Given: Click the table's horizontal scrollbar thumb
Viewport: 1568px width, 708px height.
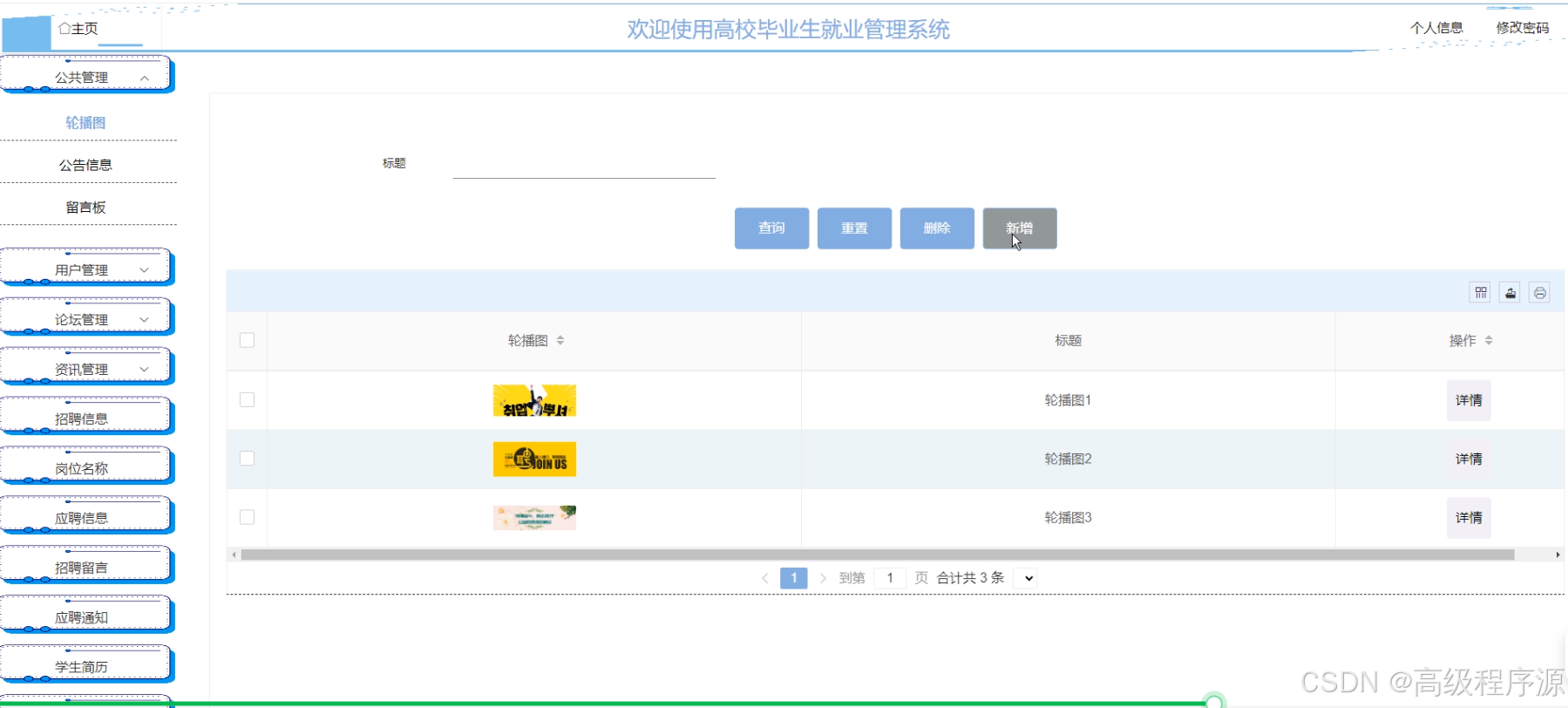Looking at the screenshot, I should pyautogui.click(x=878, y=555).
